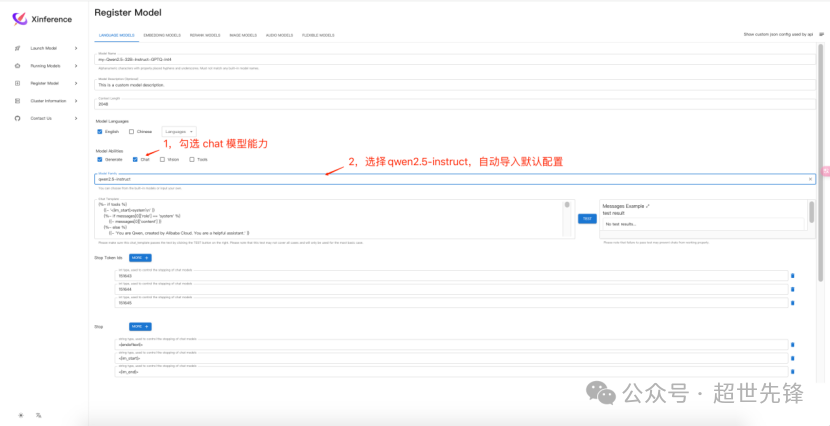The height and width of the screenshot is (426, 830).
Task: Click MORE + next to Stop
Action: coord(140,327)
